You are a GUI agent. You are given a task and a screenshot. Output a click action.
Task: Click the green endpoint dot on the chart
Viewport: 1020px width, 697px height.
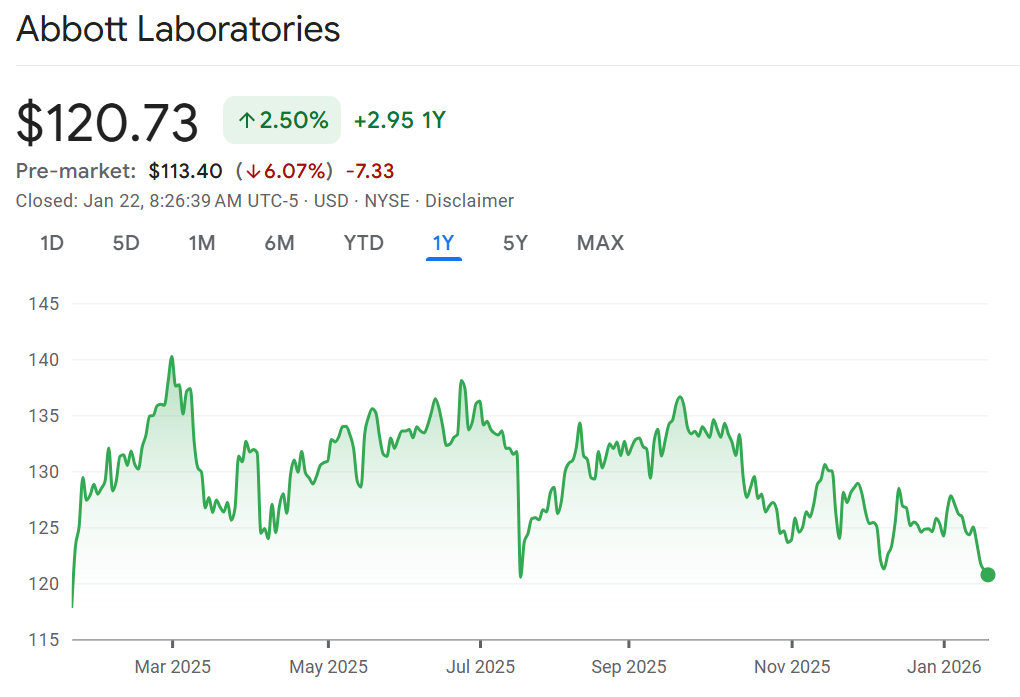click(x=988, y=574)
